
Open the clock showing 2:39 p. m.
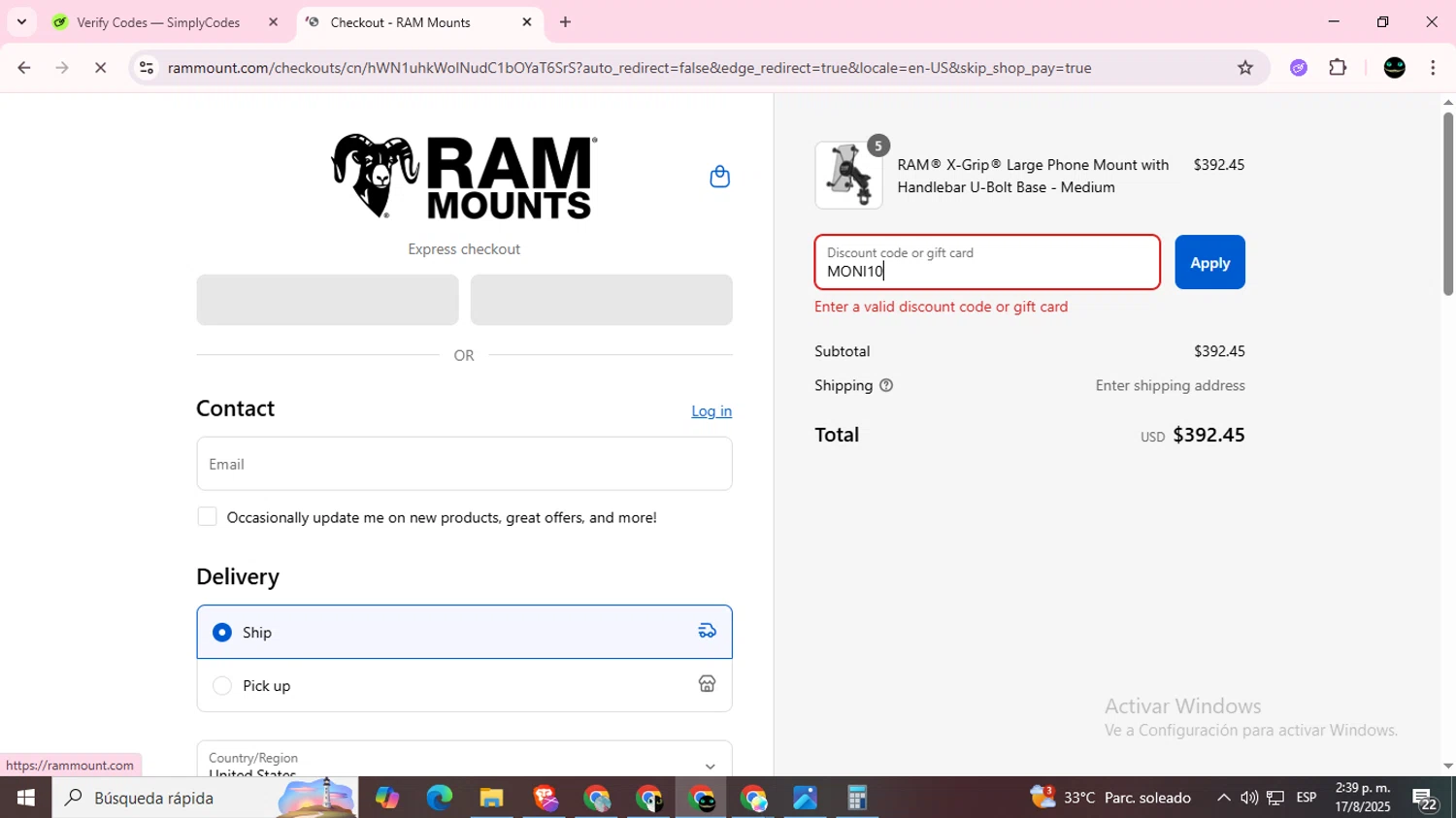(1363, 798)
